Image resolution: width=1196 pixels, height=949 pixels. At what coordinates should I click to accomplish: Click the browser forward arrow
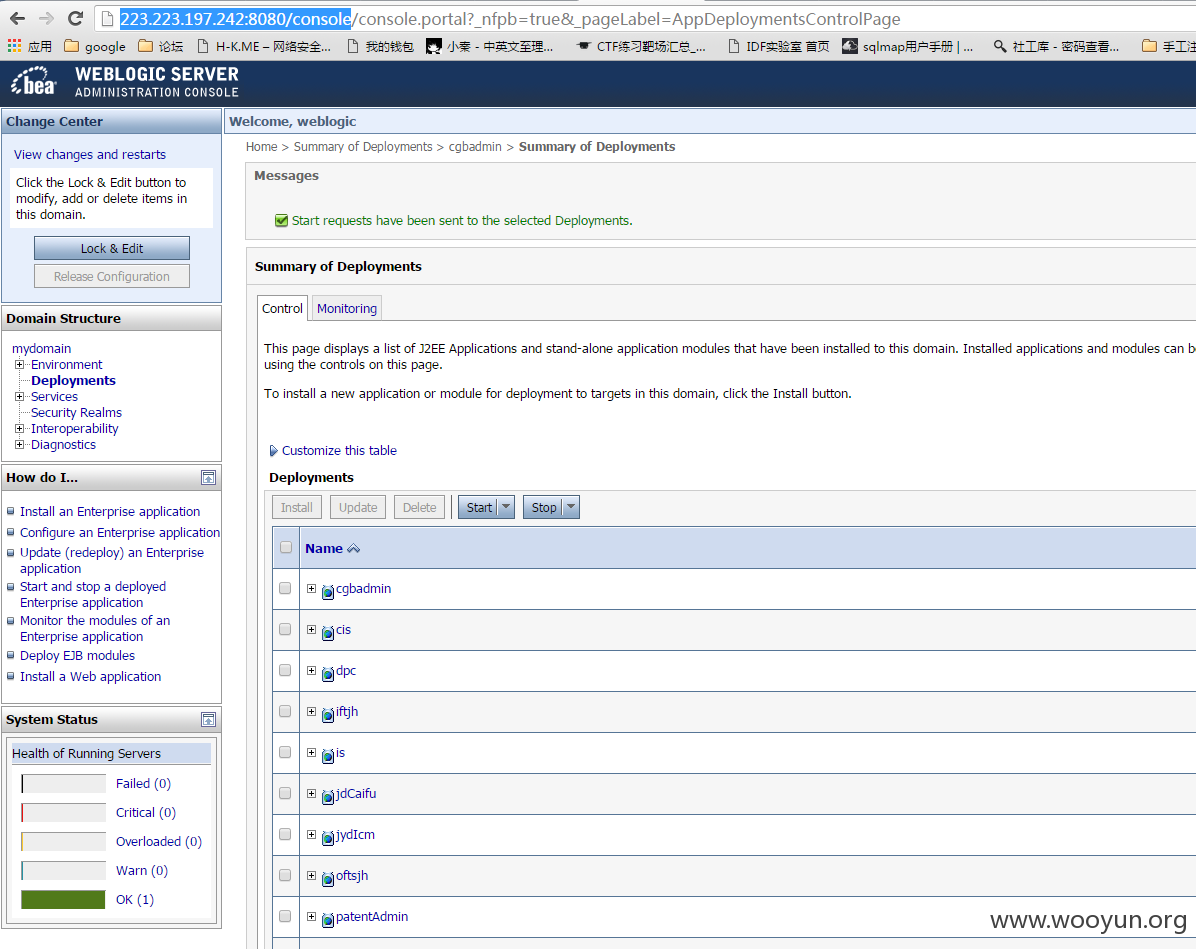pos(46,18)
